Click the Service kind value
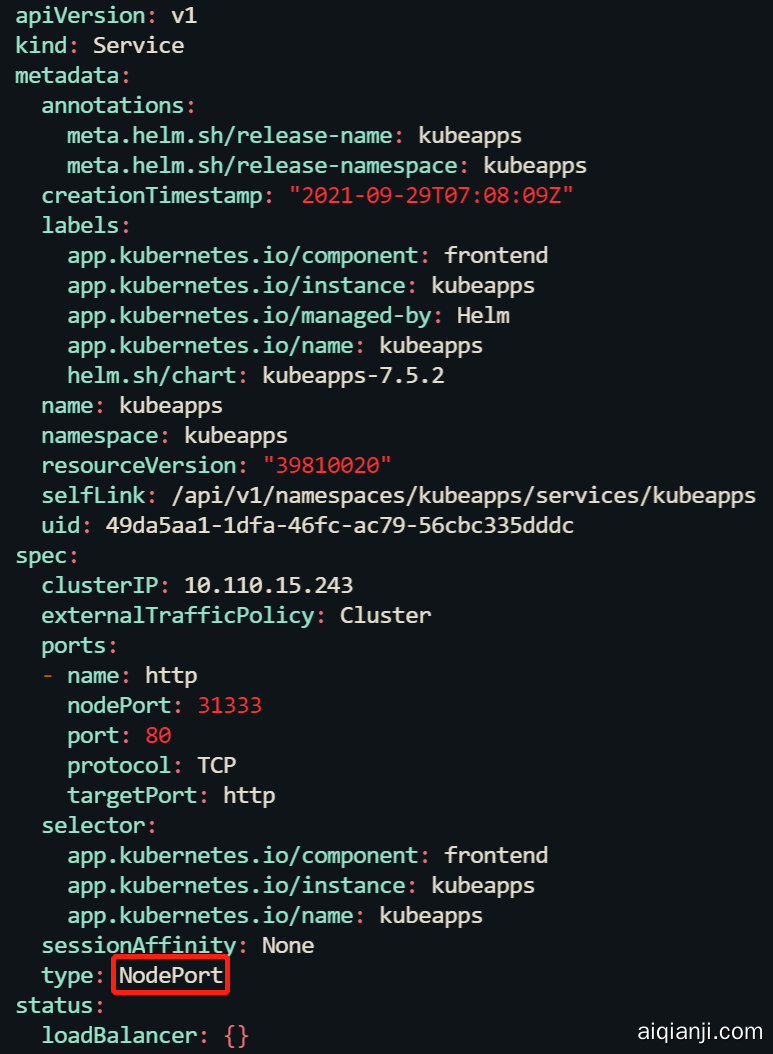 click(x=138, y=46)
